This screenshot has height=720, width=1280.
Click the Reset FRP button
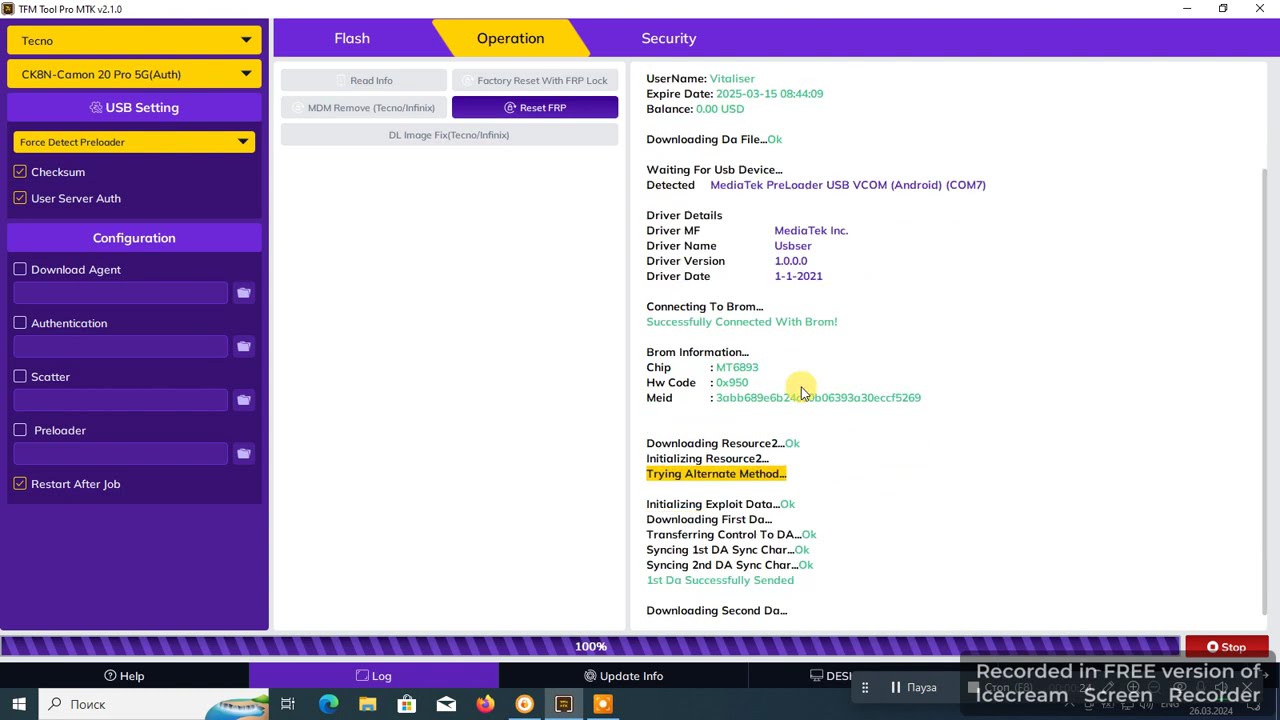tap(535, 107)
